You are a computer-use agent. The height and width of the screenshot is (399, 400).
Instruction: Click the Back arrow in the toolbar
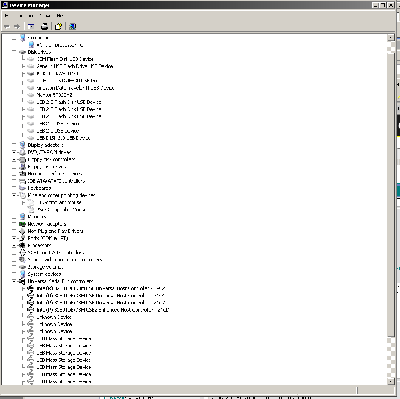(6, 26)
